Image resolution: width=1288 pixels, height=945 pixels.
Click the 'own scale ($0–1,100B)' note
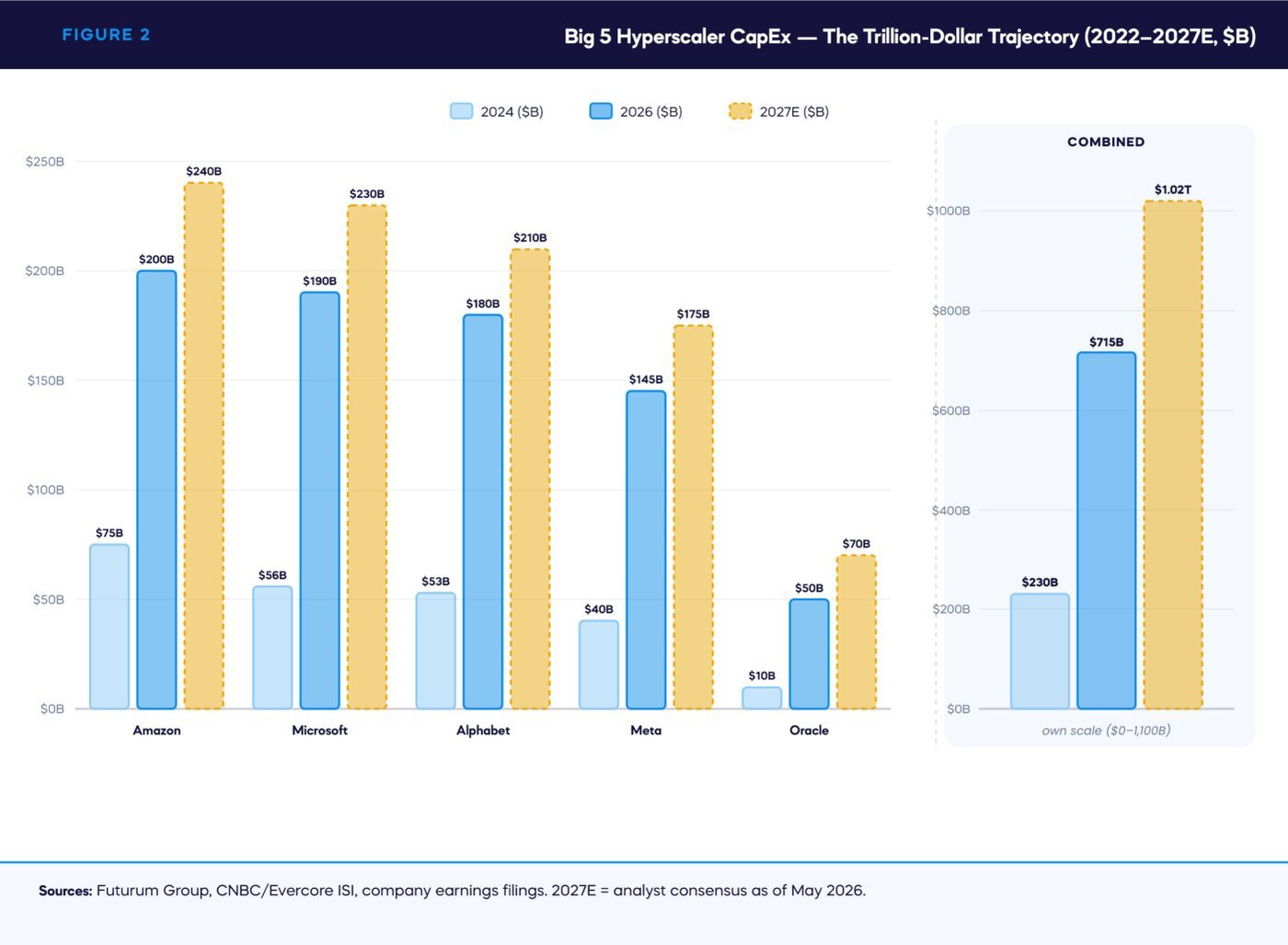click(1106, 731)
